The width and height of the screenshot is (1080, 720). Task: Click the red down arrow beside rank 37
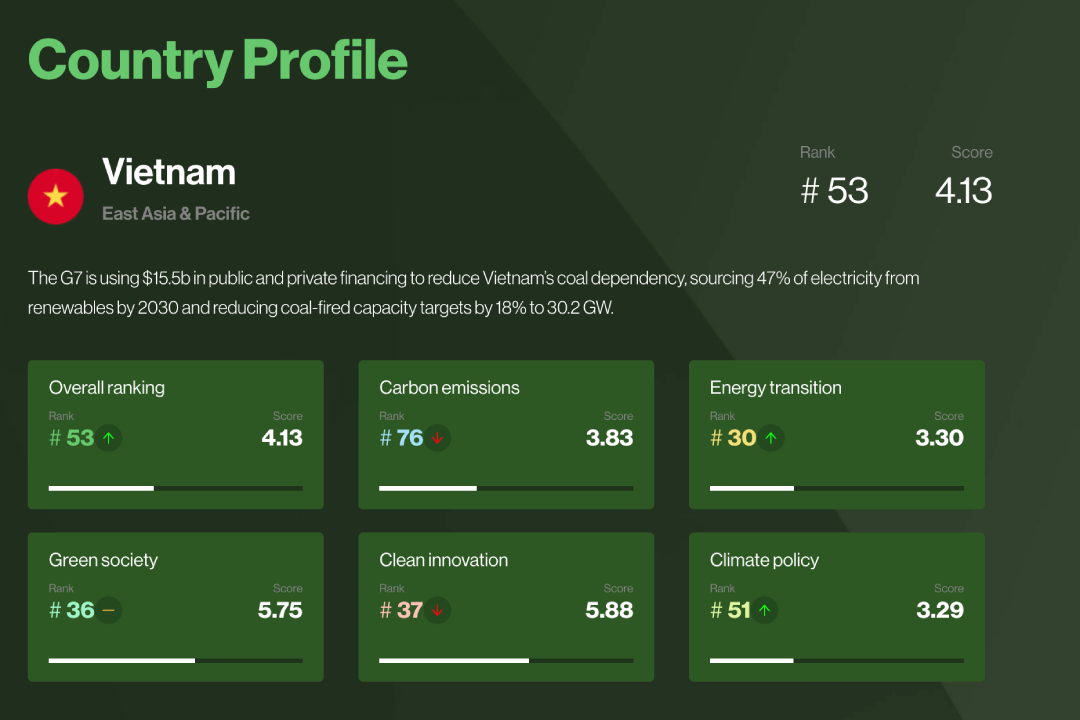[x=437, y=610]
